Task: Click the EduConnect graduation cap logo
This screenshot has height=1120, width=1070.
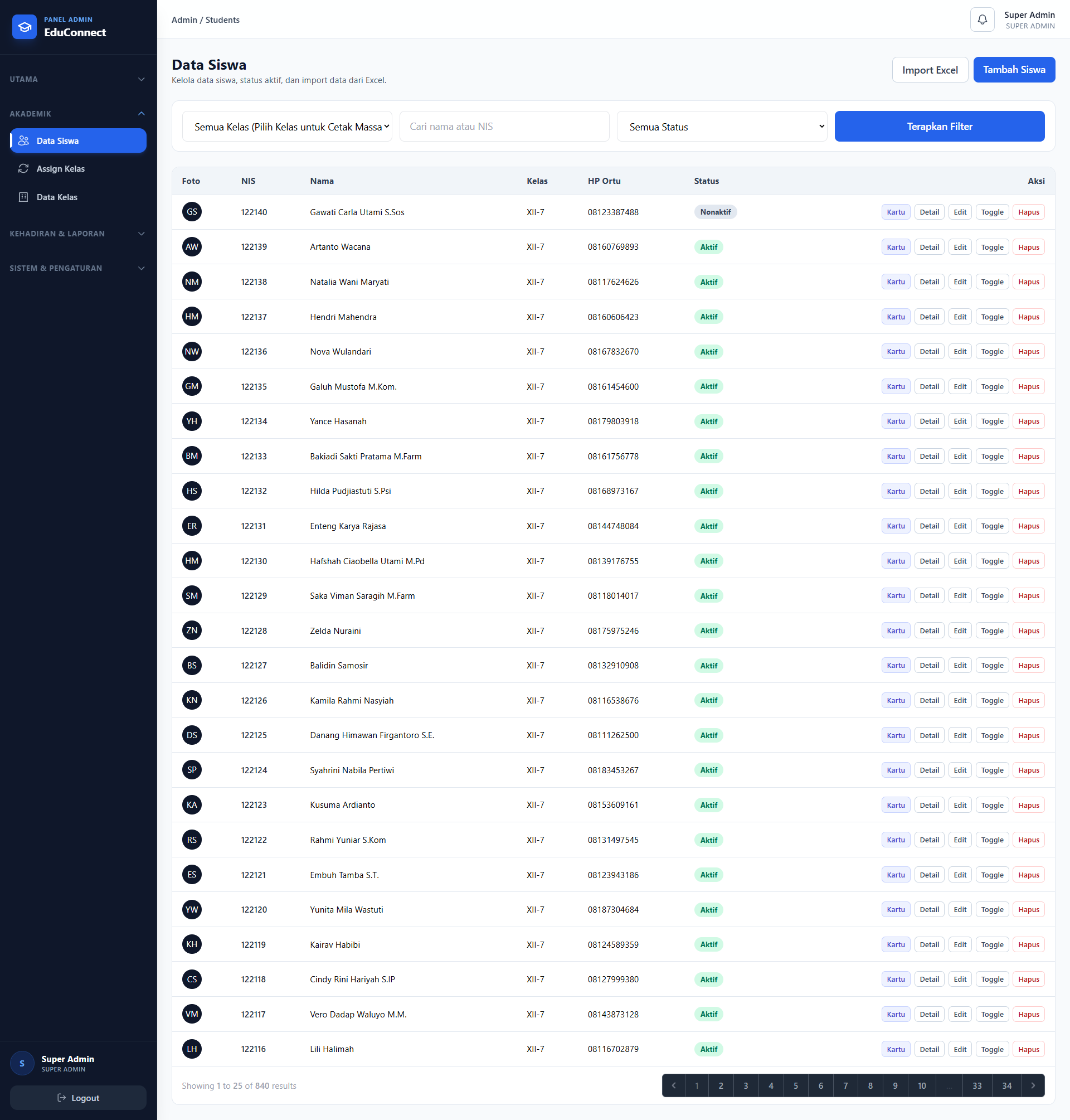Action: coord(25,27)
